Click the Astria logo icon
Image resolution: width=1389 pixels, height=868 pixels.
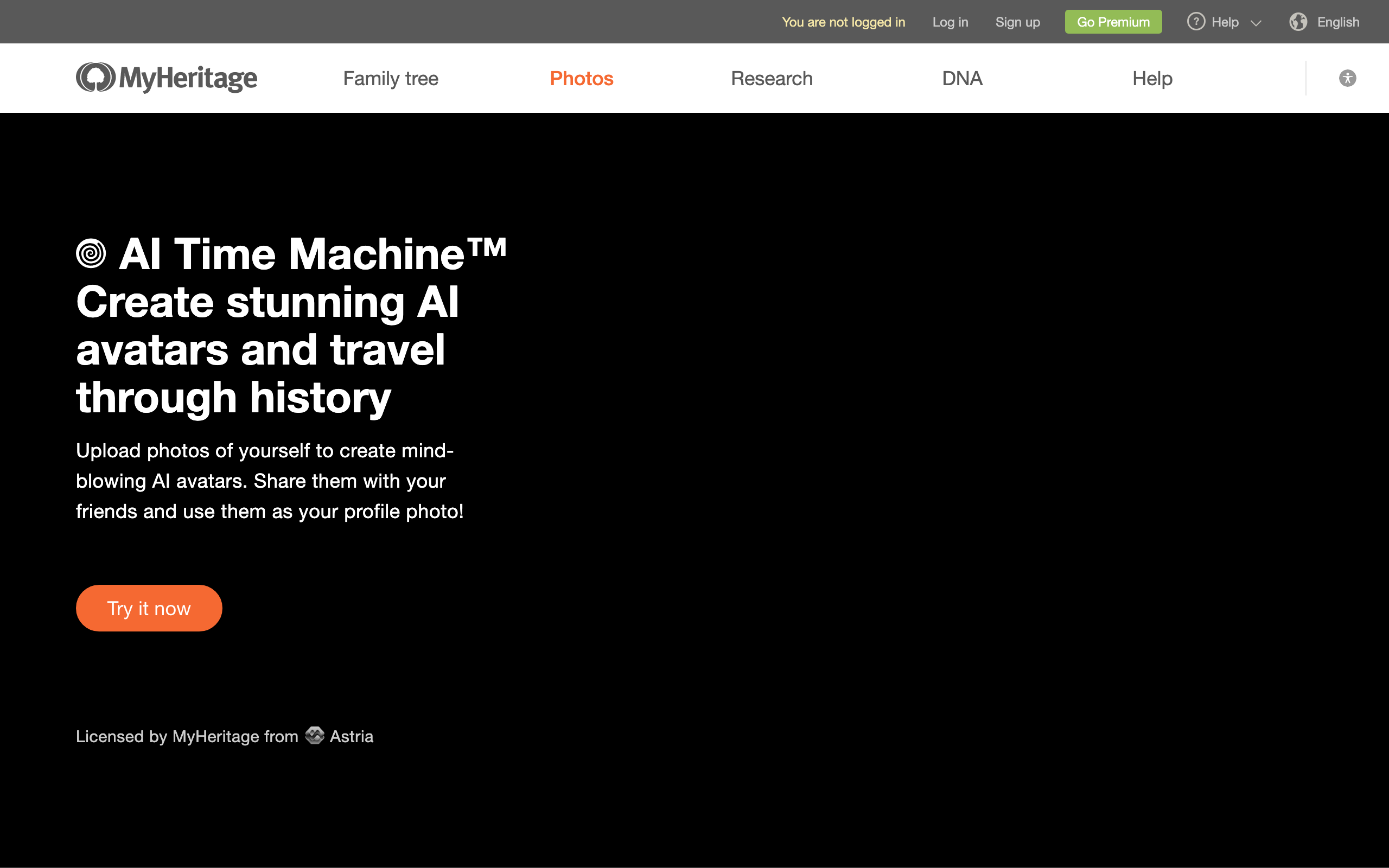pos(315,736)
